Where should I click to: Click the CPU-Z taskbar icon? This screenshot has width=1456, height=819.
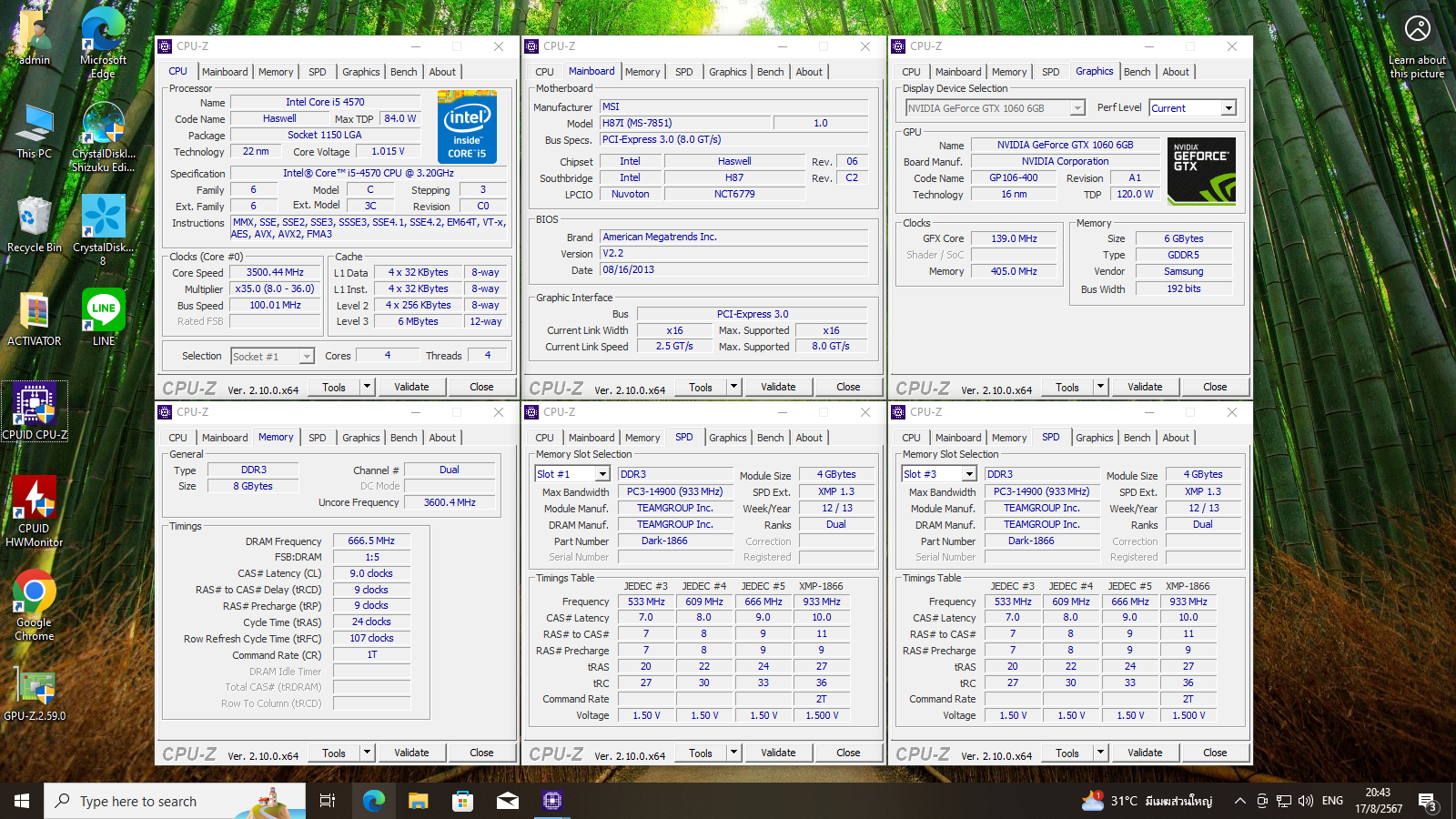(551, 801)
